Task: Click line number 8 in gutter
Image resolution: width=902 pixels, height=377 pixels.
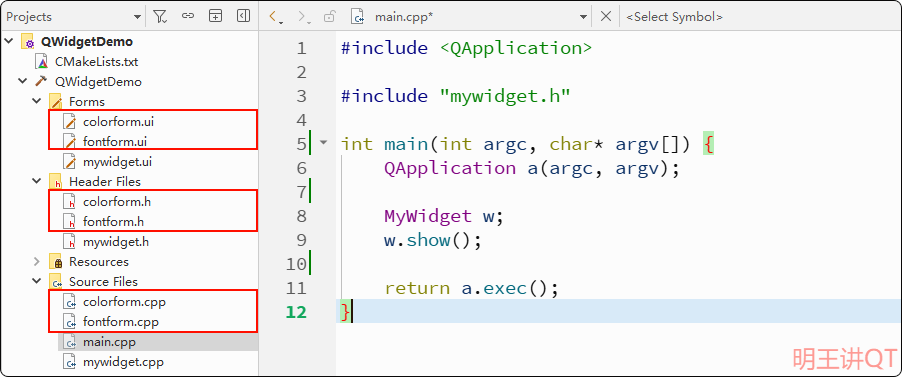Action: click(x=301, y=216)
